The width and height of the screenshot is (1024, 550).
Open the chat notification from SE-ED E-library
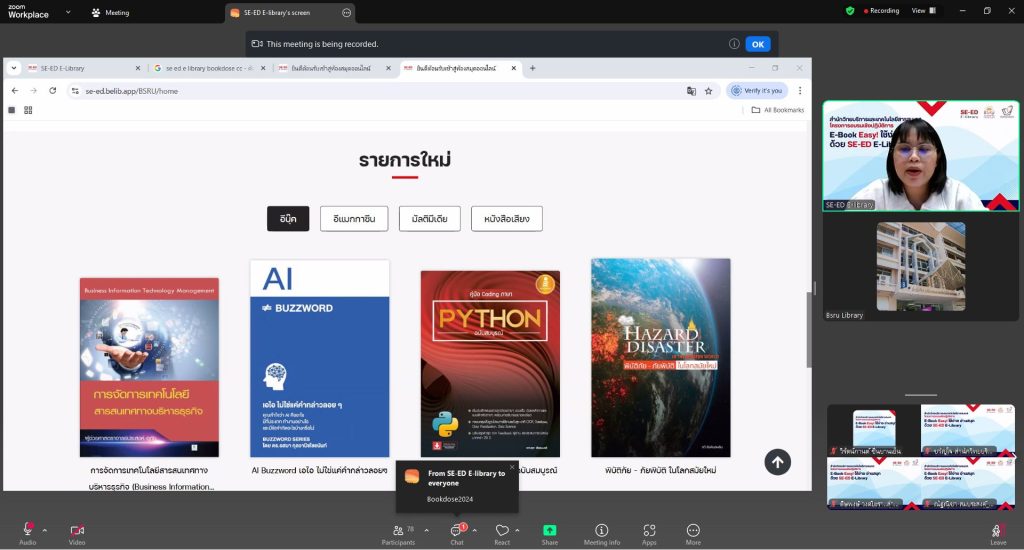coord(457,486)
